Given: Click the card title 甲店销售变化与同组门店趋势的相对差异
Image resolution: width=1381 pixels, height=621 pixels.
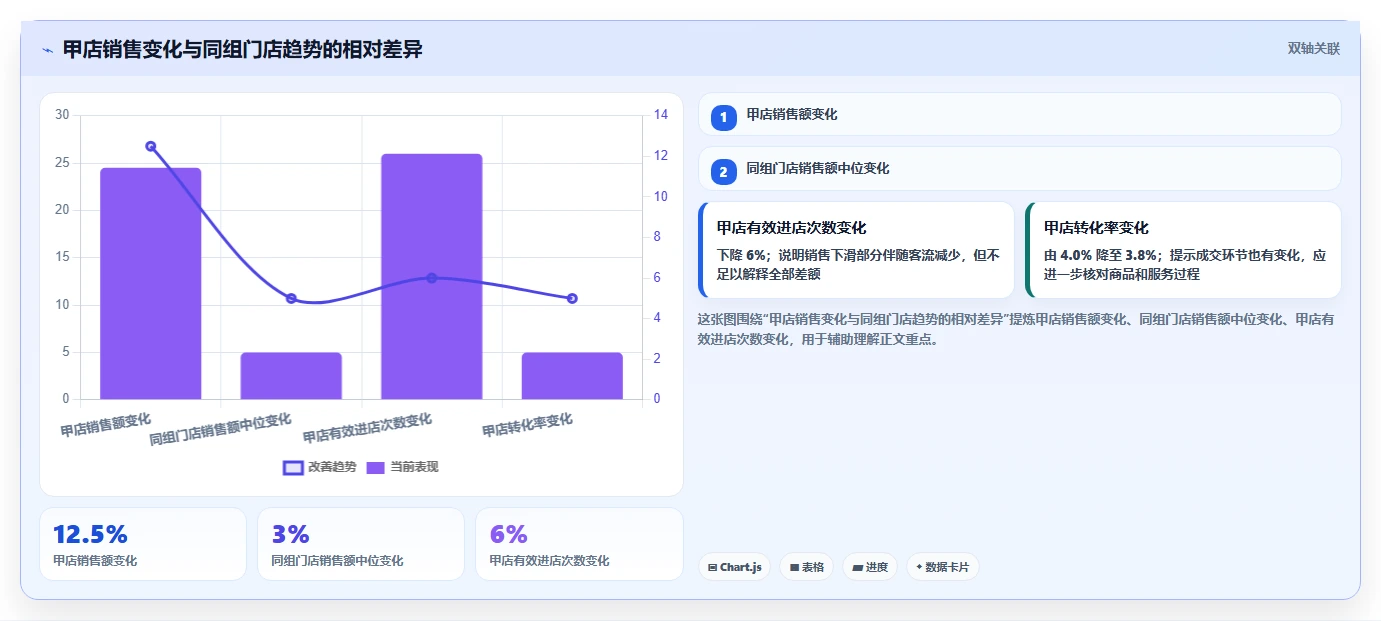Looking at the screenshot, I should pos(243,50).
